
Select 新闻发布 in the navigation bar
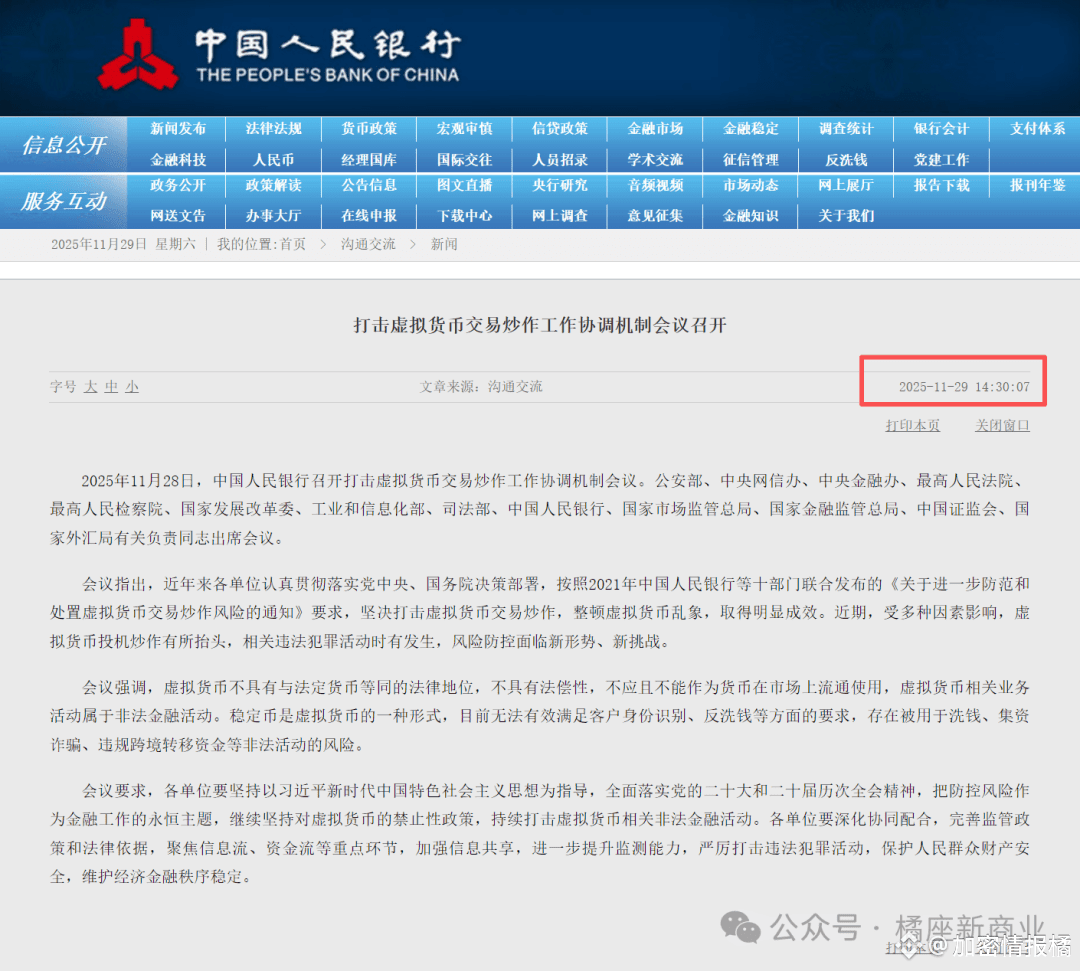179,128
